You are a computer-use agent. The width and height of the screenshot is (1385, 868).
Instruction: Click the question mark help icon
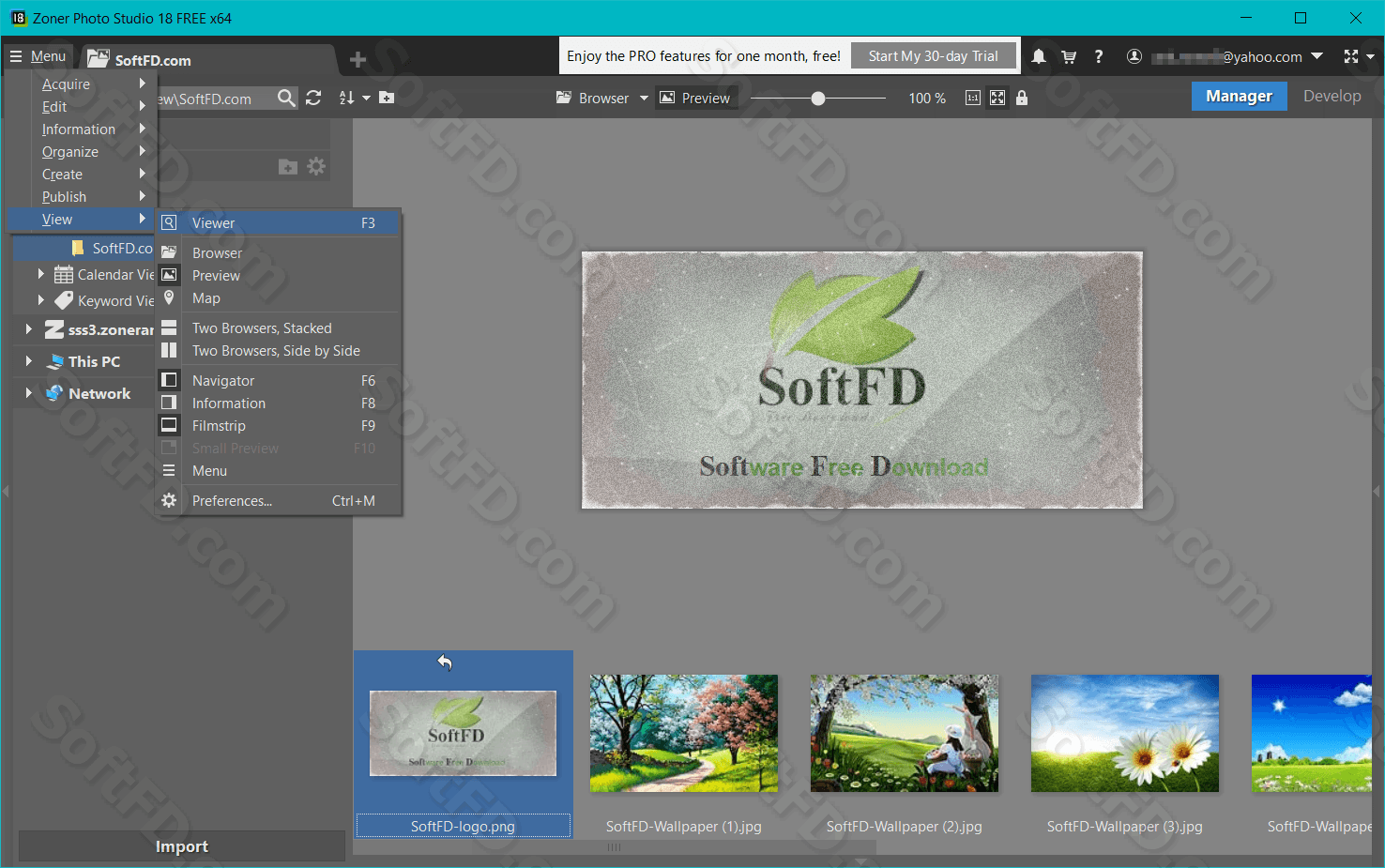(1098, 56)
